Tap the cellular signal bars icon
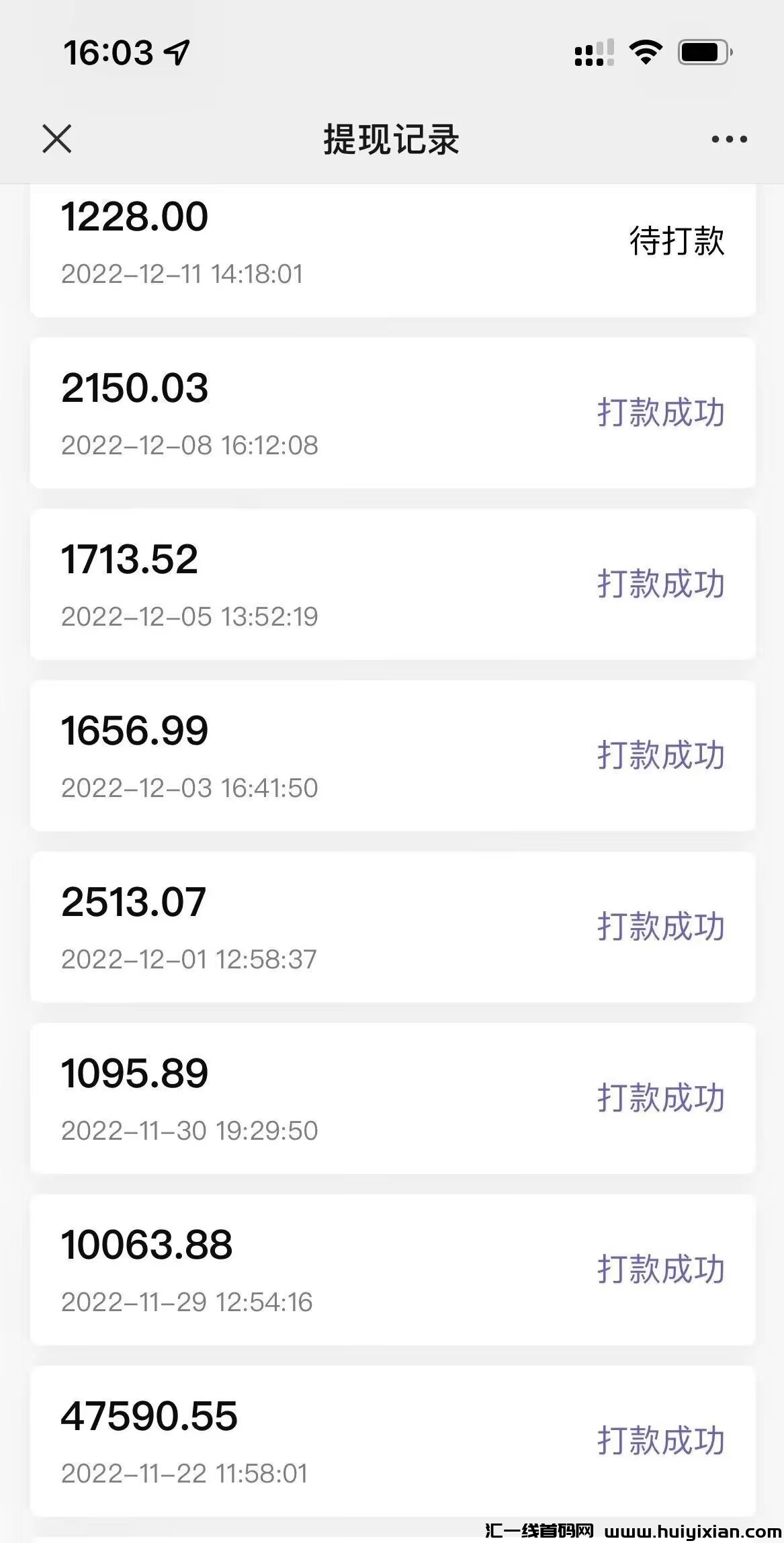The image size is (784, 1543). [594, 52]
